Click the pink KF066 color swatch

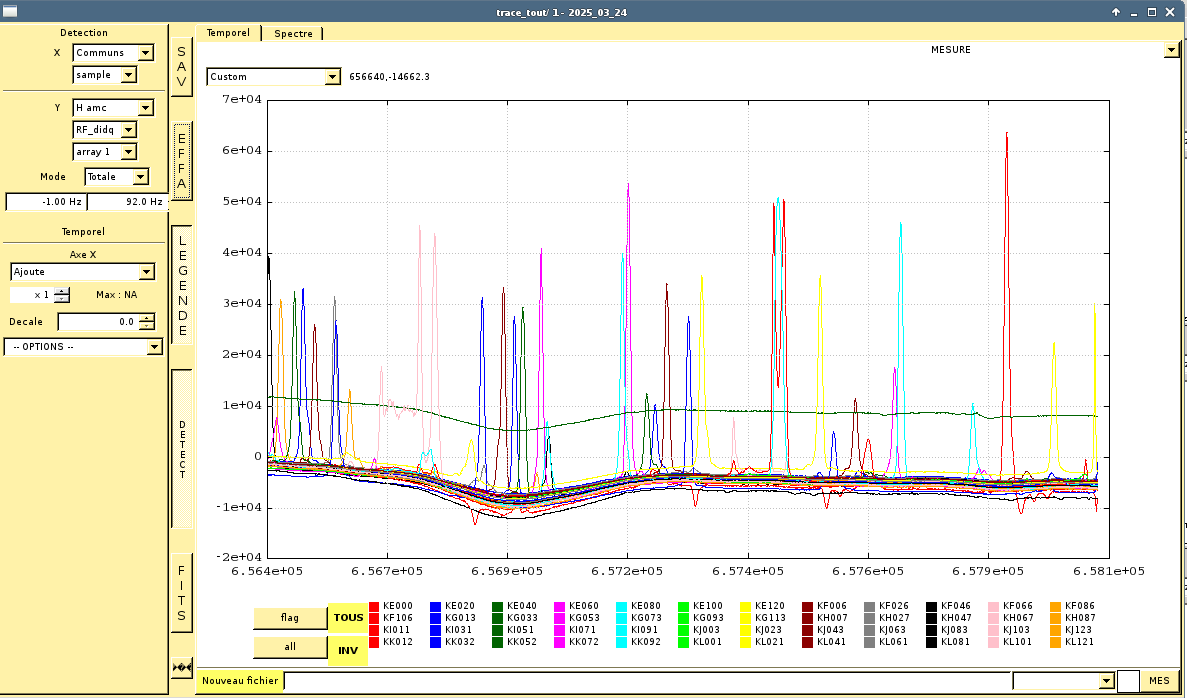point(995,606)
